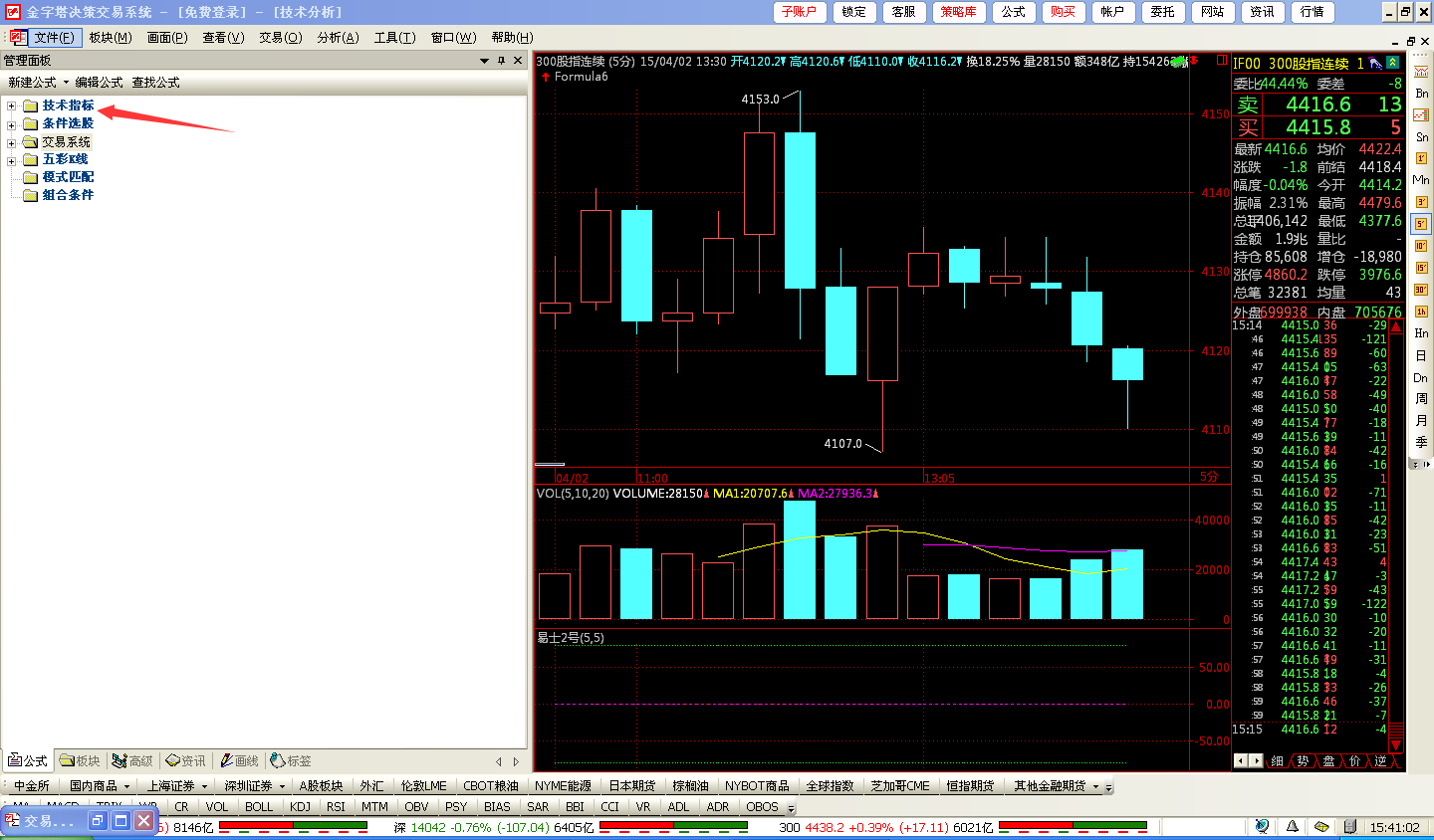Expand the 五彩K线 tree node

[12, 160]
